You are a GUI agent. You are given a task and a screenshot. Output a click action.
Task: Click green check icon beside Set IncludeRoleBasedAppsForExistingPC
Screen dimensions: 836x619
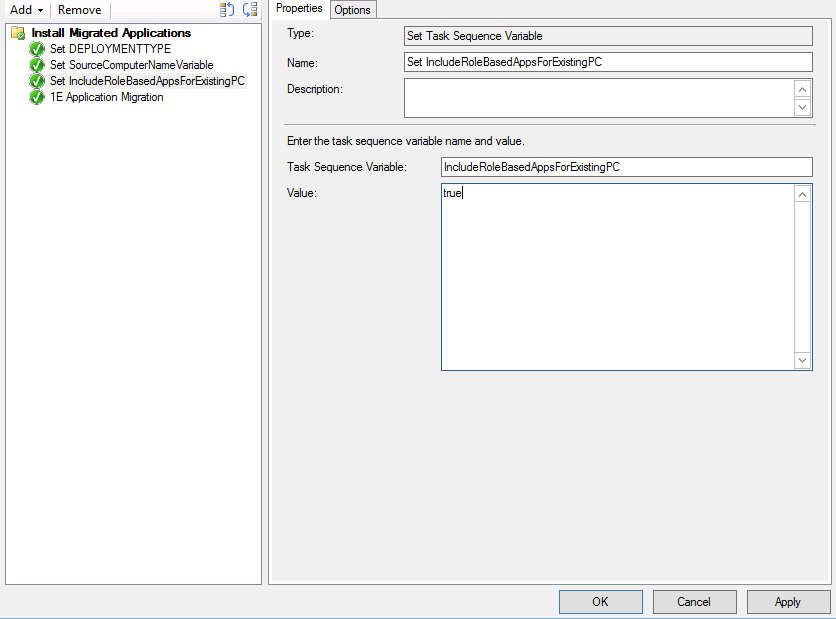click(x=38, y=81)
